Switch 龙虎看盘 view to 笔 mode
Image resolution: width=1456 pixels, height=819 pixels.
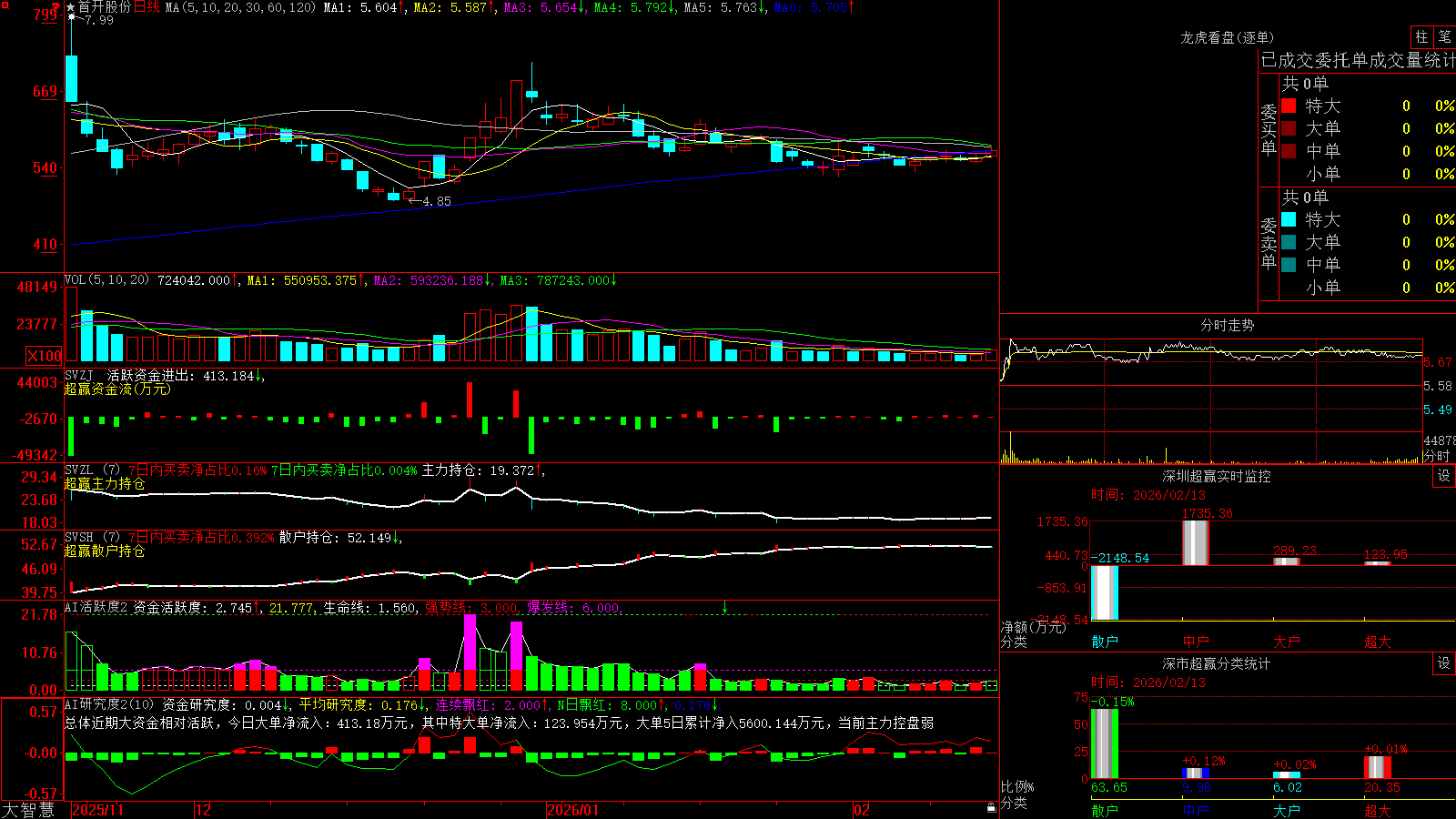point(1444,36)
